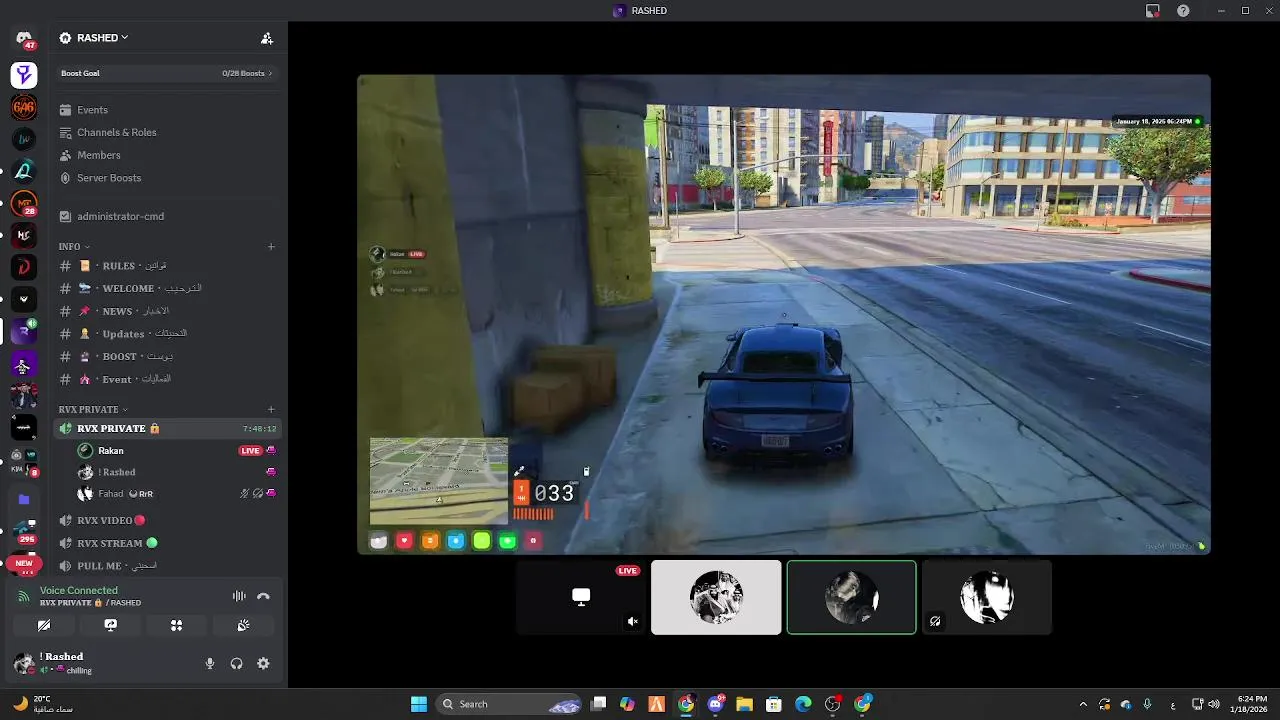
Task: Open Discord help question-mark icon
Action: tap(1183, 10)
